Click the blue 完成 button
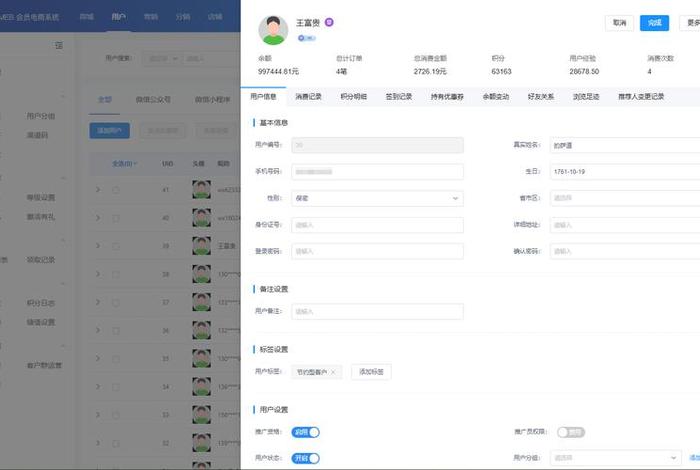Image resolution: width=700 pixels, height=470 pixels. point(654,23)
